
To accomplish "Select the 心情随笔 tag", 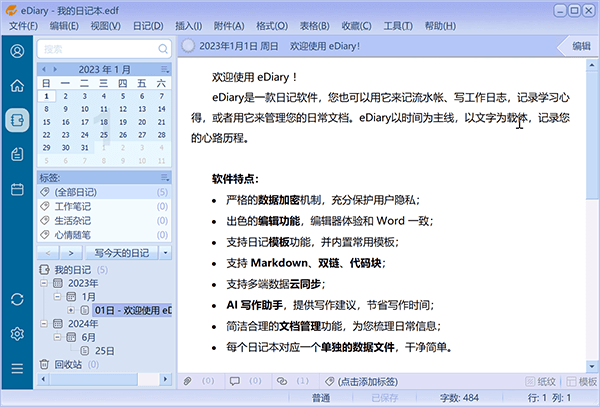I will (x=104, y=235).
